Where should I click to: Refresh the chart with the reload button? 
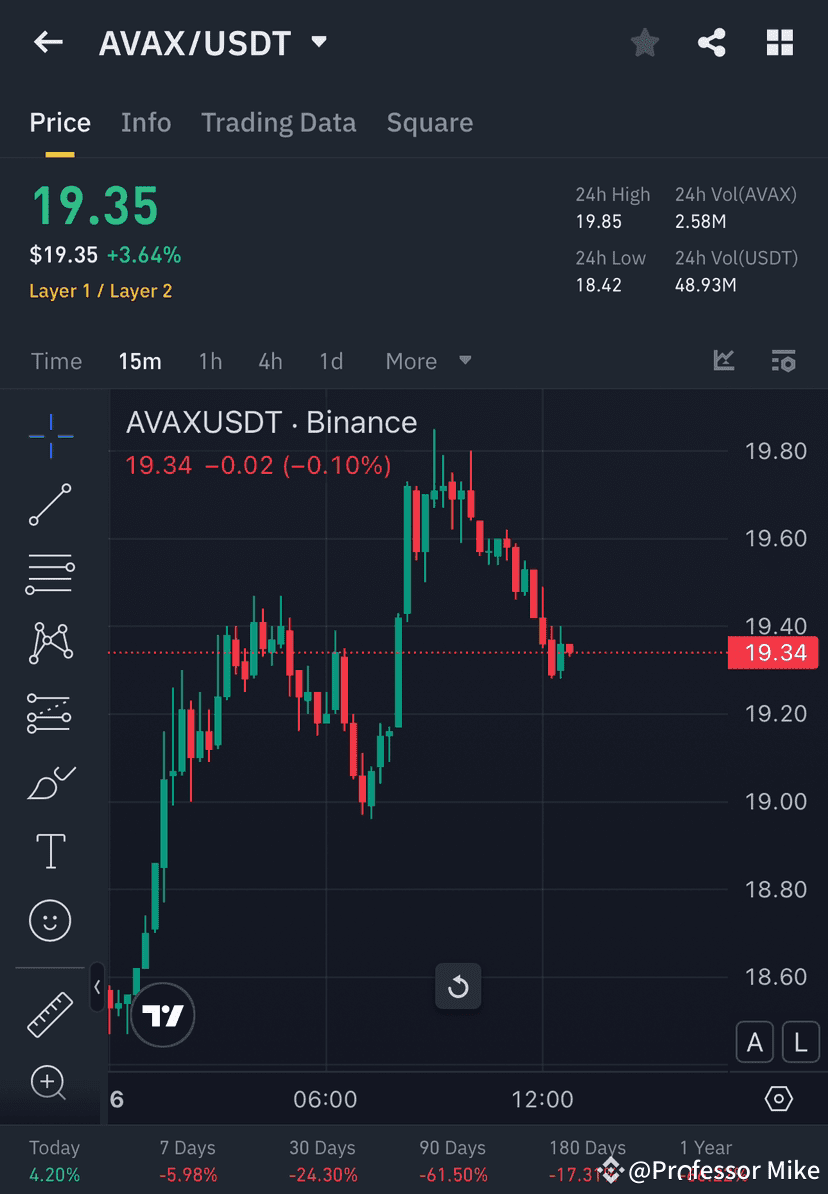[x=458, y=986]
